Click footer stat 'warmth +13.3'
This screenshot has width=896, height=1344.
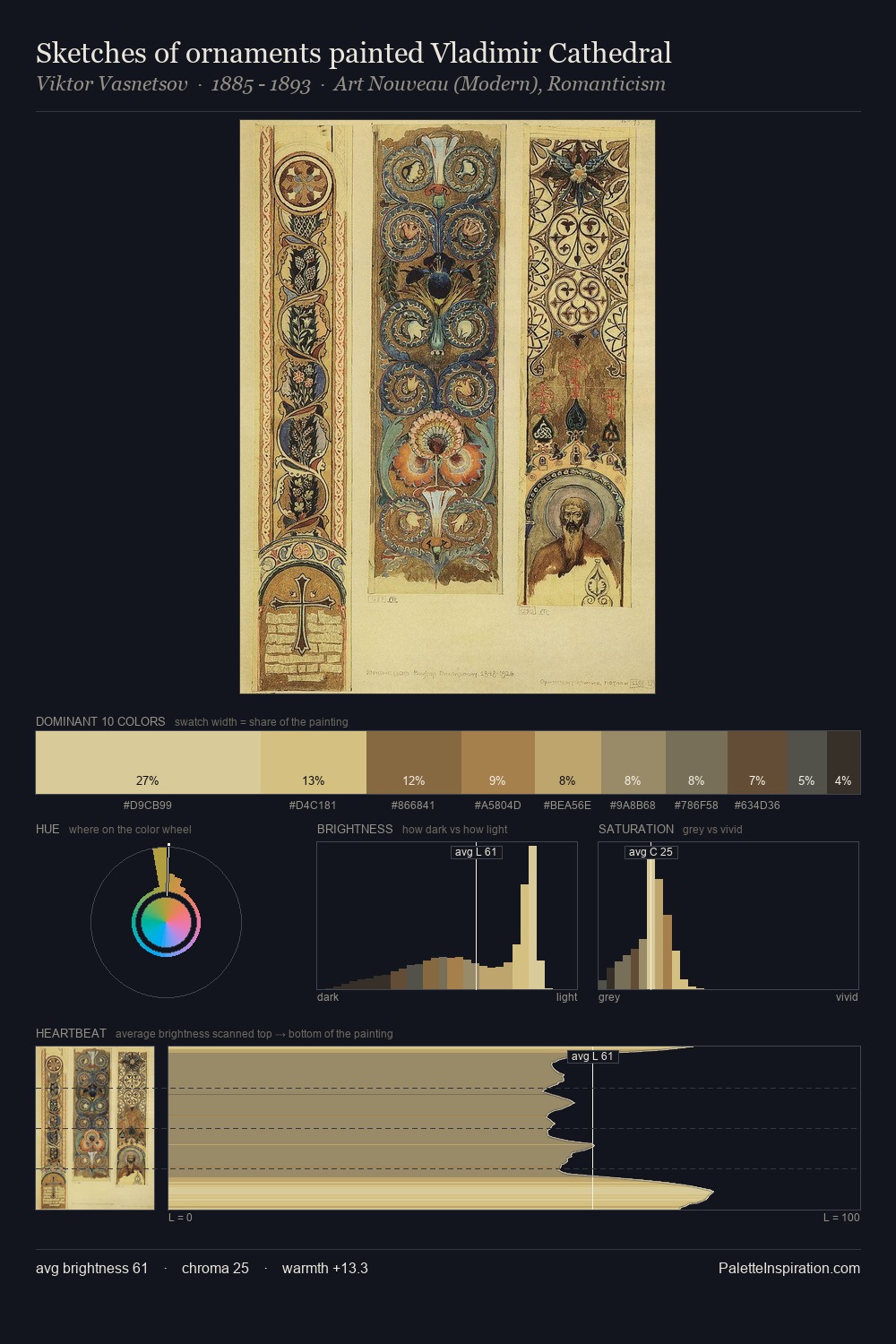pyautogui.click(x=325, y=1268)
